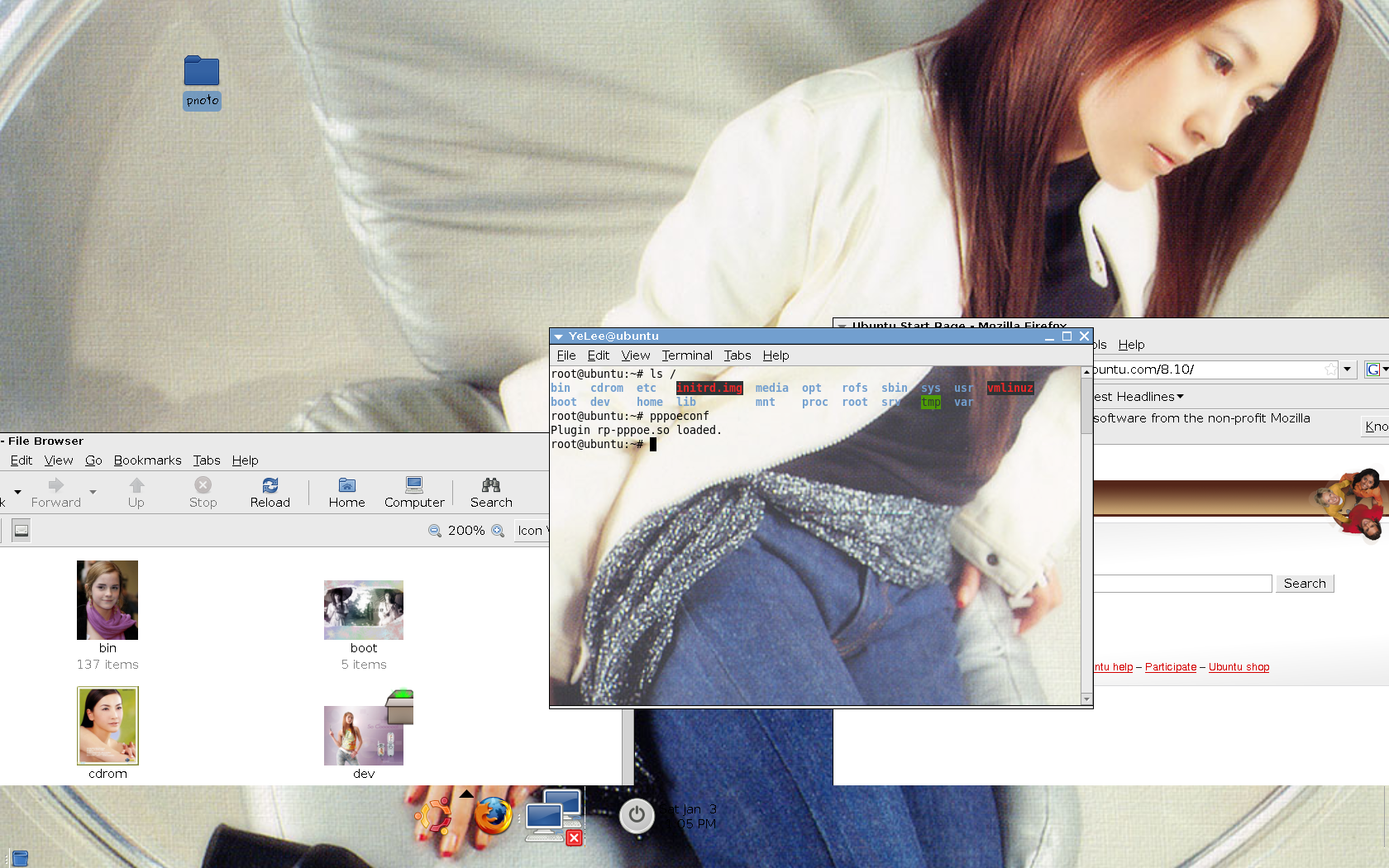The image size is (1389, 868).
Task: Open File Browser Go menu
Action: [93, 460]
